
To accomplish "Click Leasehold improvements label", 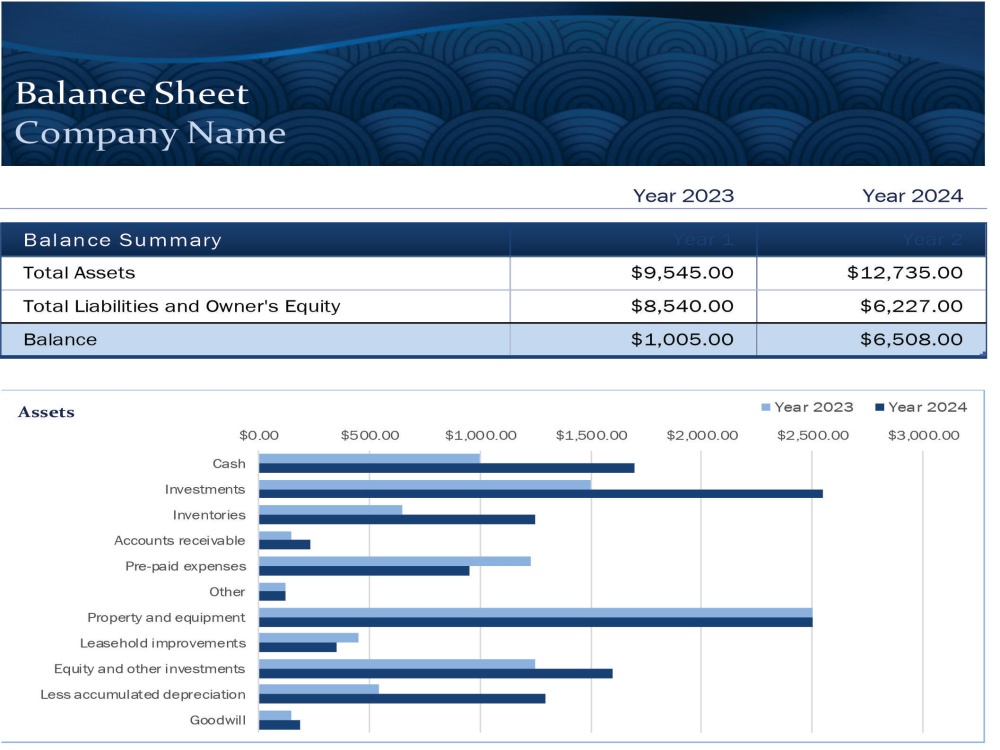I will 163,643.
